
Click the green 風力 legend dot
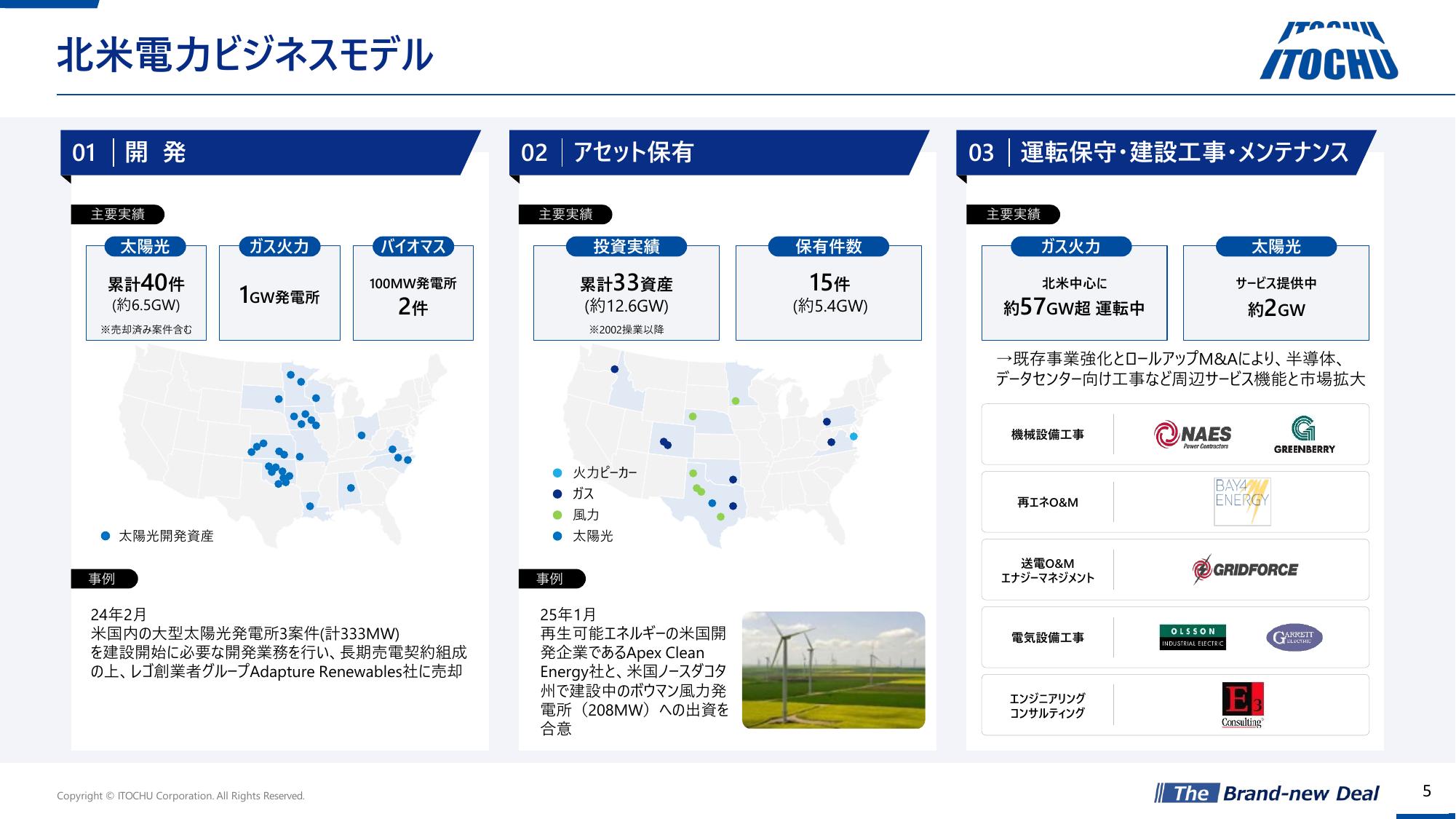point(557,515)
